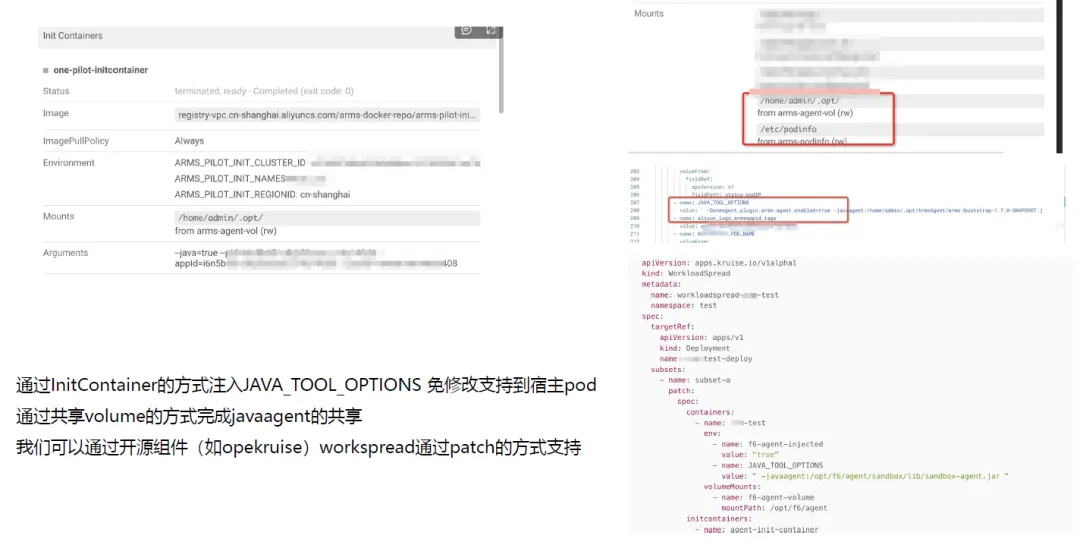Click the '- name: subset-a' YAML line
1080x545 pixels.
click(695, 380)
